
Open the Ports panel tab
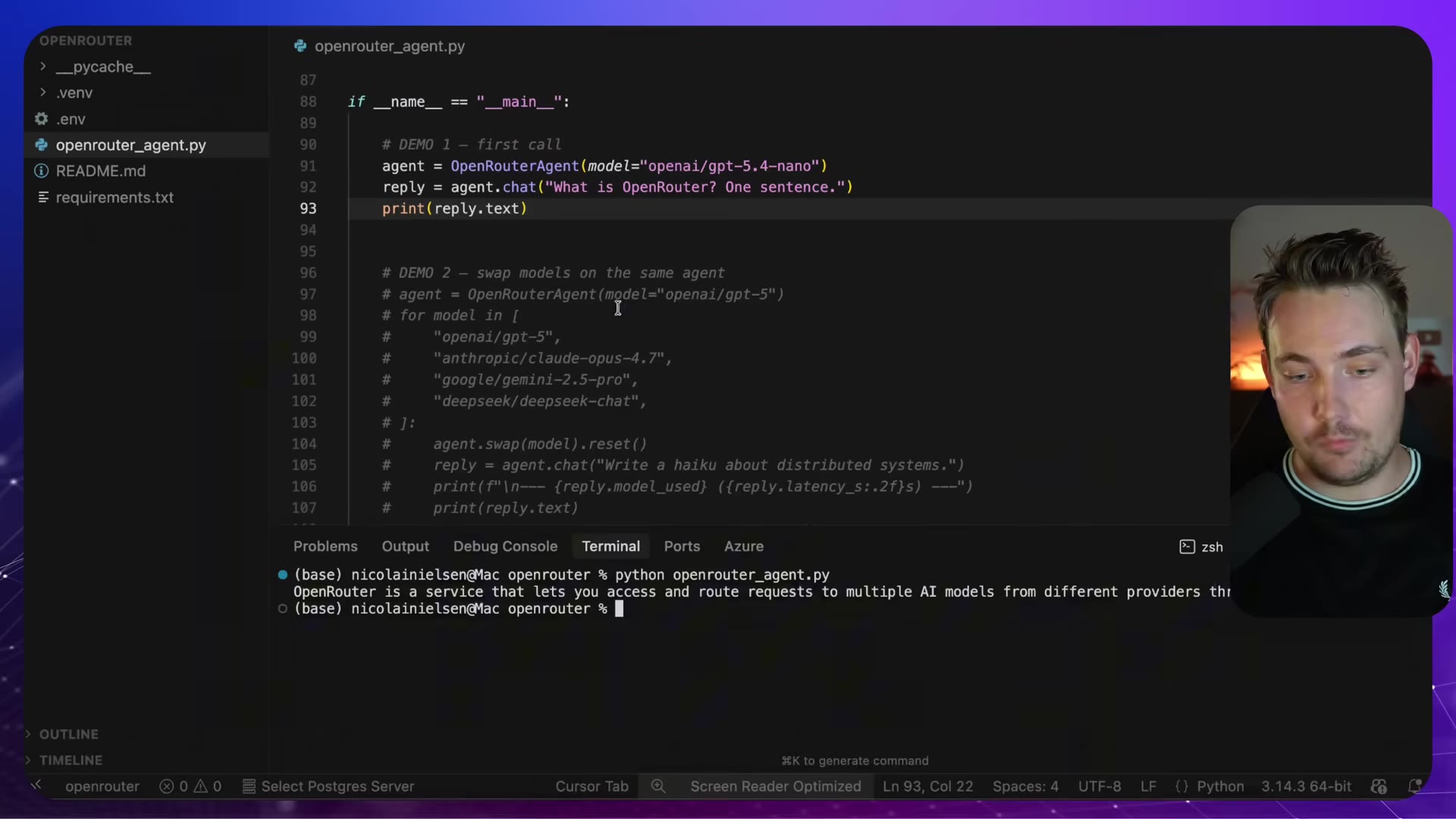pos(682,546)
